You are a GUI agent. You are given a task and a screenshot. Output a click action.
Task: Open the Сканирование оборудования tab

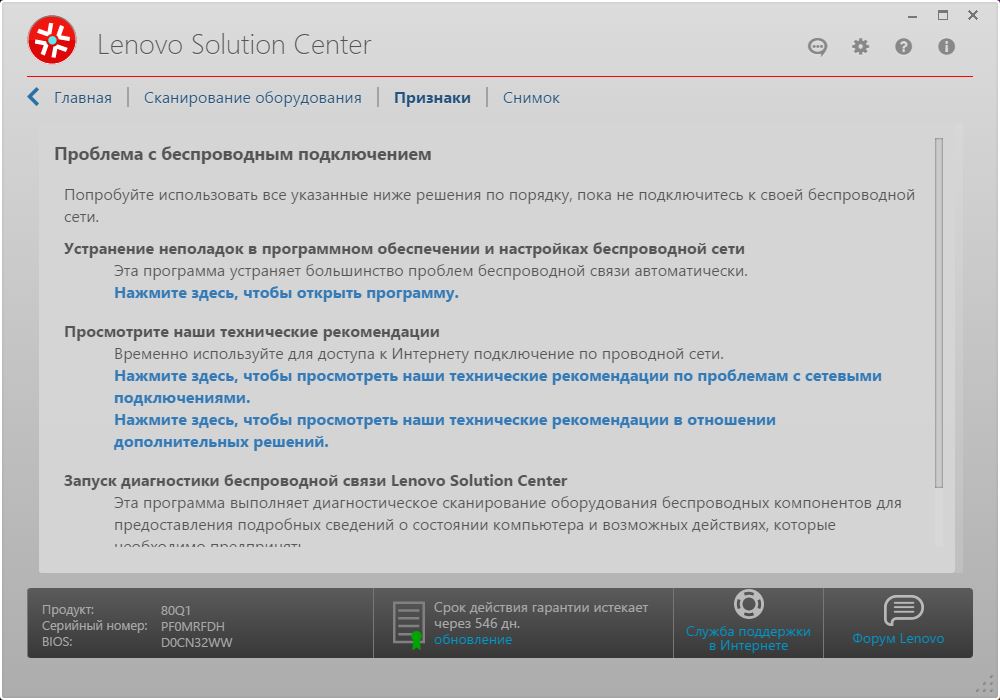tap(253, 98)
